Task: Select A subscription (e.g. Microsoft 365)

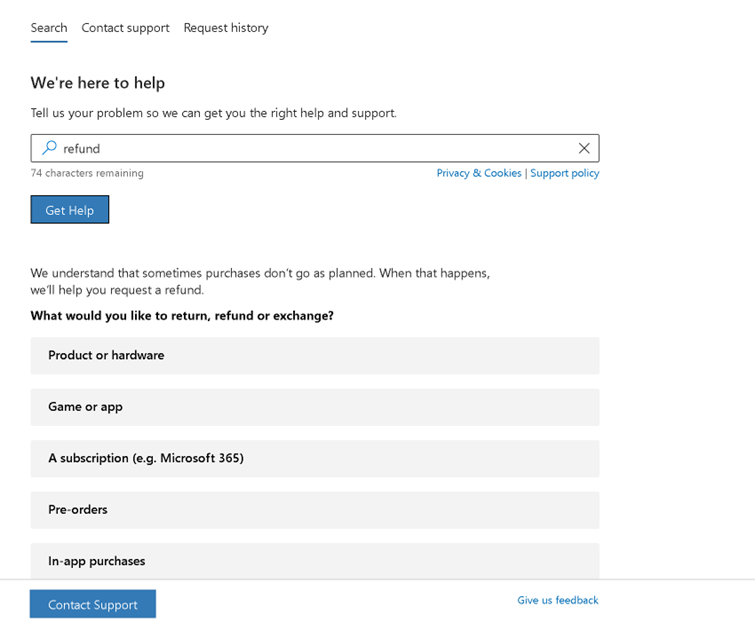Action: (x=315, y=459)
